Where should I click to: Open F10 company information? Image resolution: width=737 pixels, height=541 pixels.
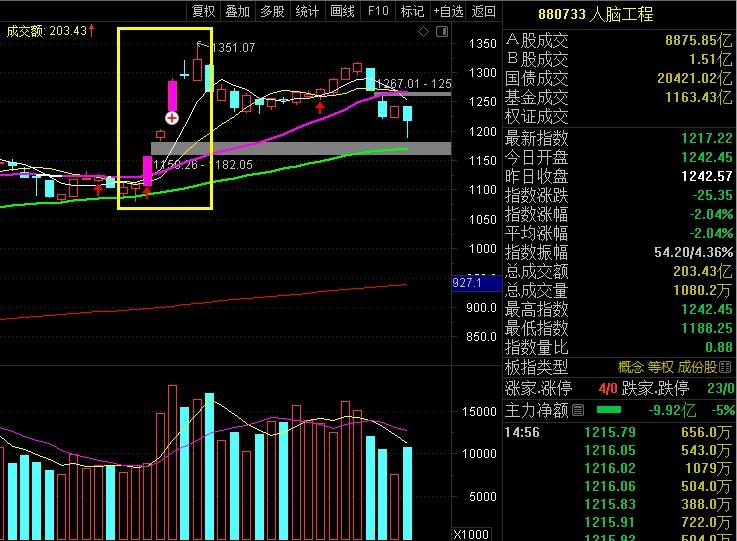(378, 11)
